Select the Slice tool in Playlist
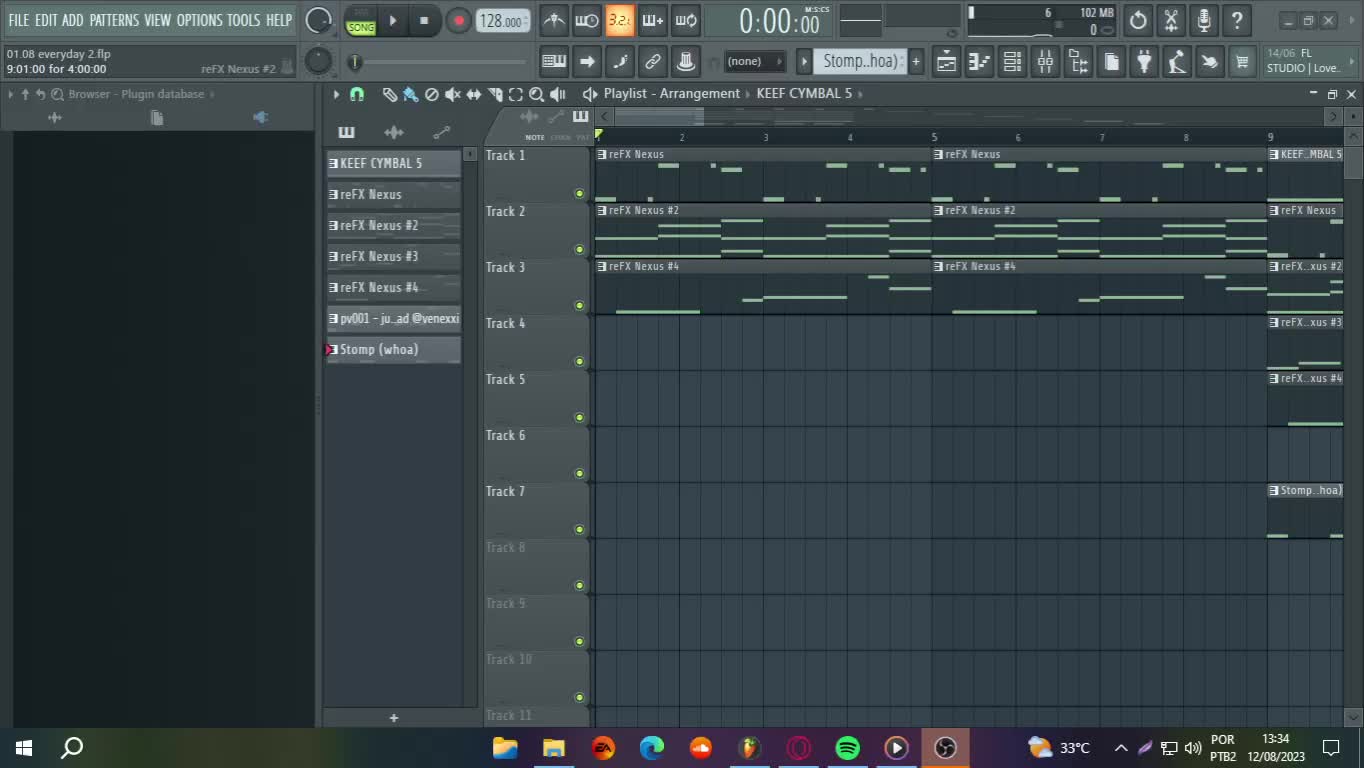The image size is (1364, 768). (494, 94)
